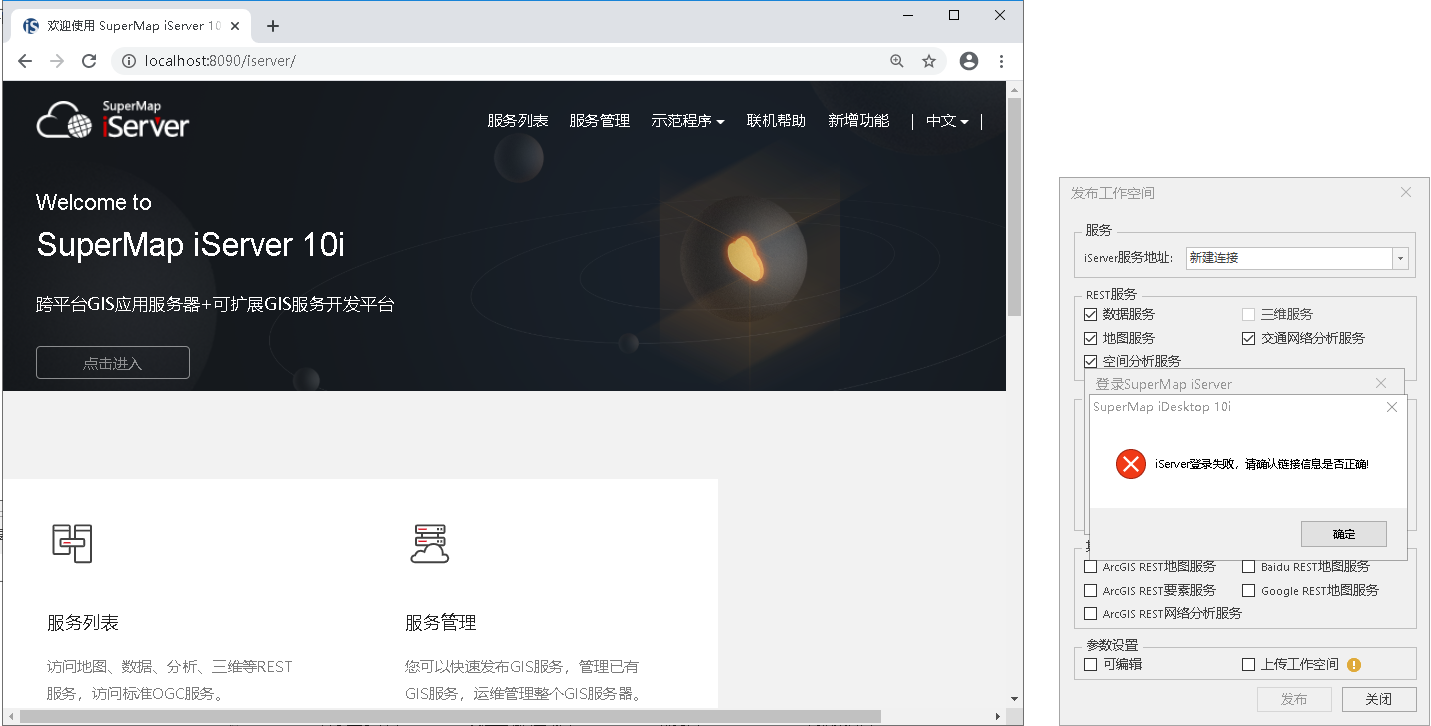Check Google REST地图服务
The width and height of the screenshot is (1431, 726).
tap(1248, 590)
